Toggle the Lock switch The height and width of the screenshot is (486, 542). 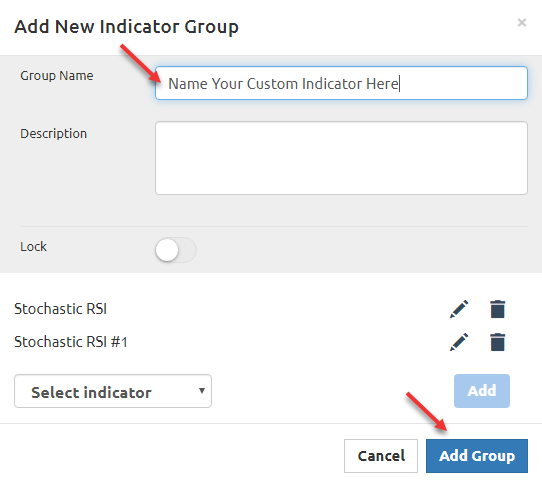pos(176,250)
